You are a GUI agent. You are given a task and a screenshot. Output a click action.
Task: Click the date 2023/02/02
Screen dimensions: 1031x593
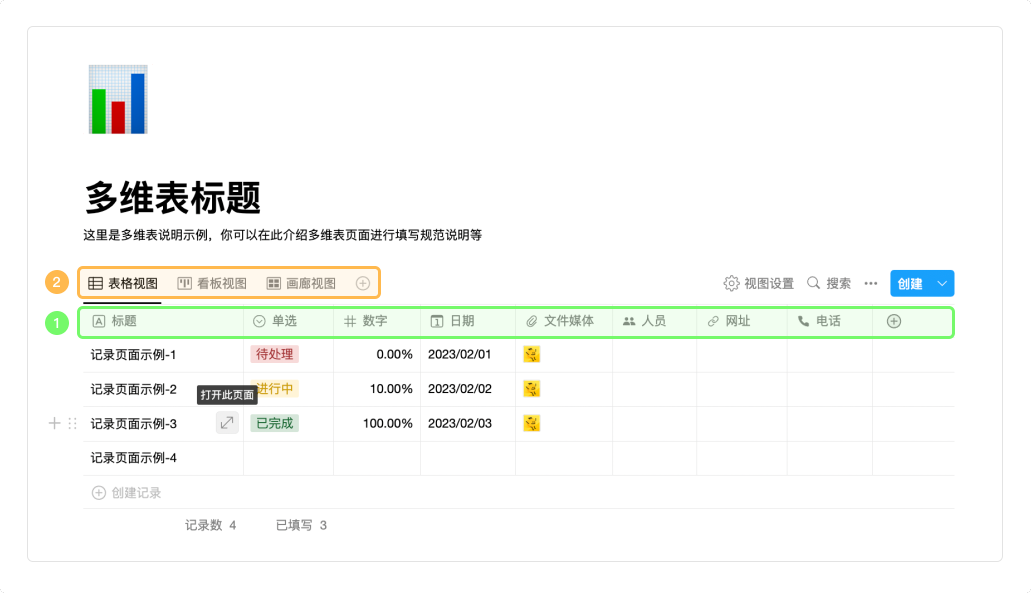pos(460,389)
